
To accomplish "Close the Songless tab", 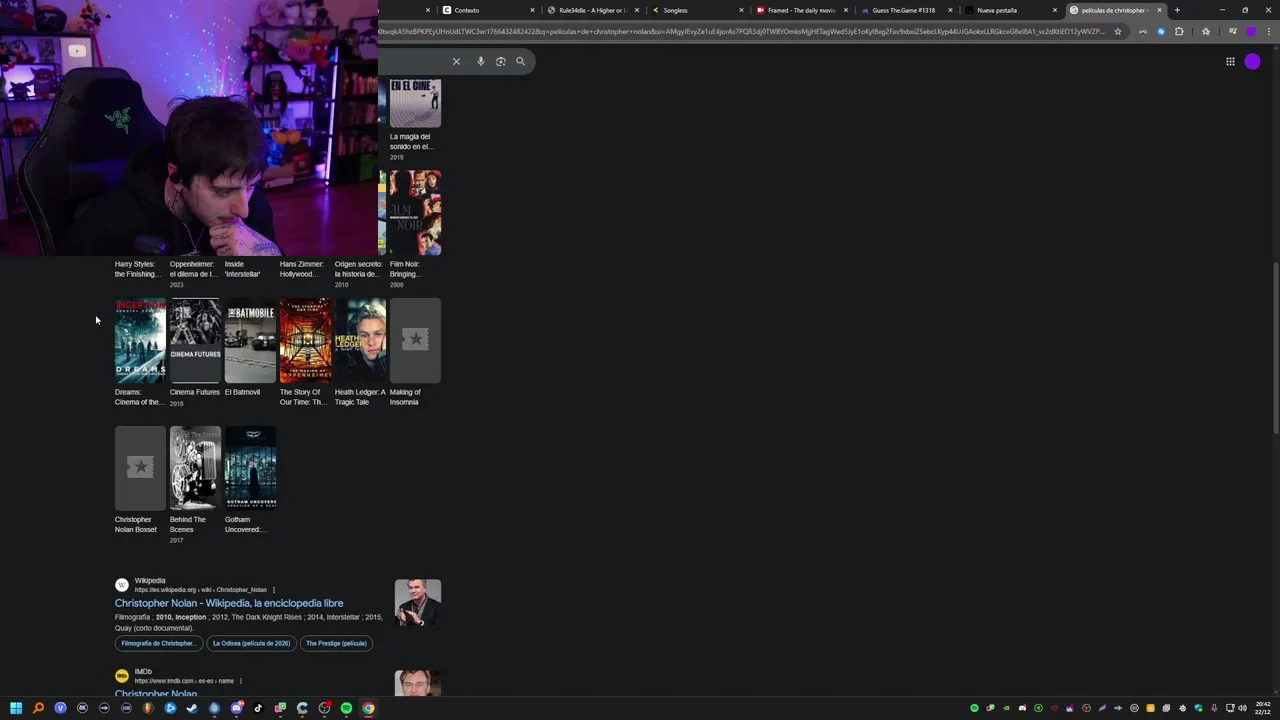I will pyautogui.click(x=741, y=10).
